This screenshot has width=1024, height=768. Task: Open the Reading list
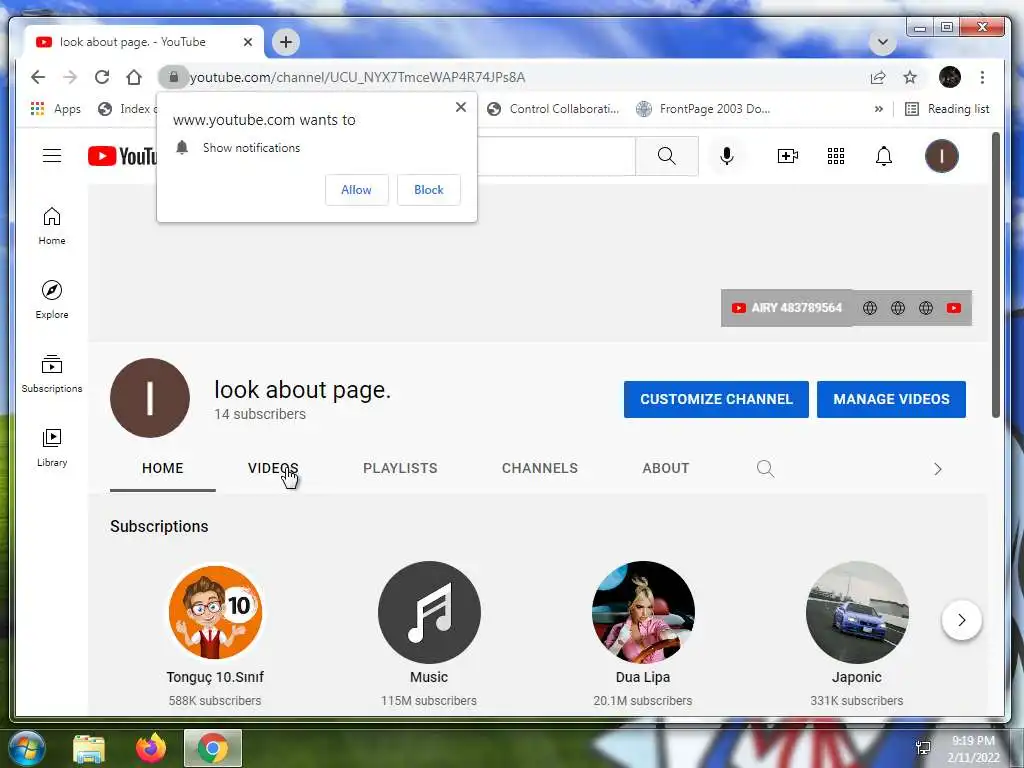[947, 109]
